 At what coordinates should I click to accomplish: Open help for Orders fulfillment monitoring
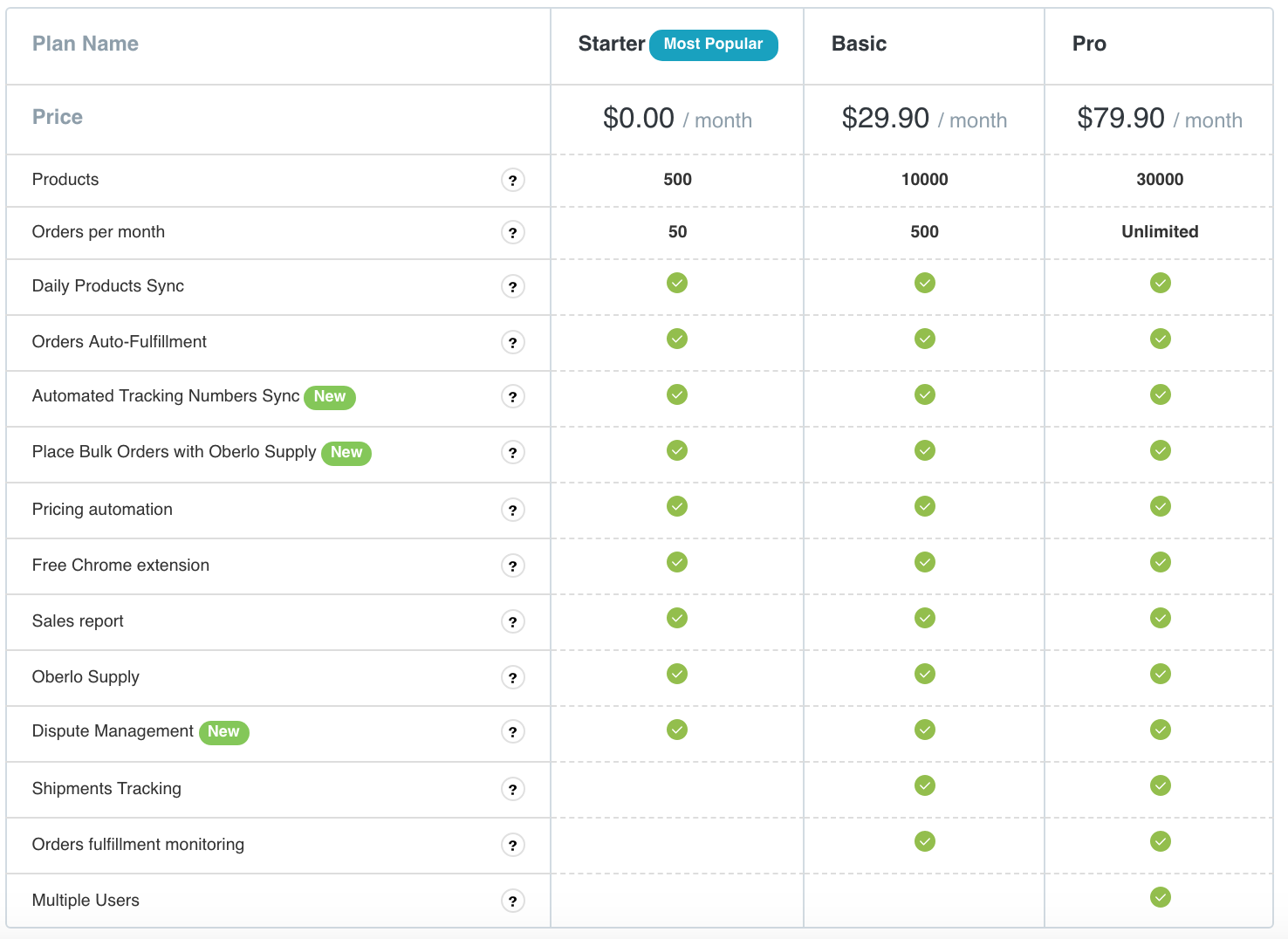click(x=513, y=846)
